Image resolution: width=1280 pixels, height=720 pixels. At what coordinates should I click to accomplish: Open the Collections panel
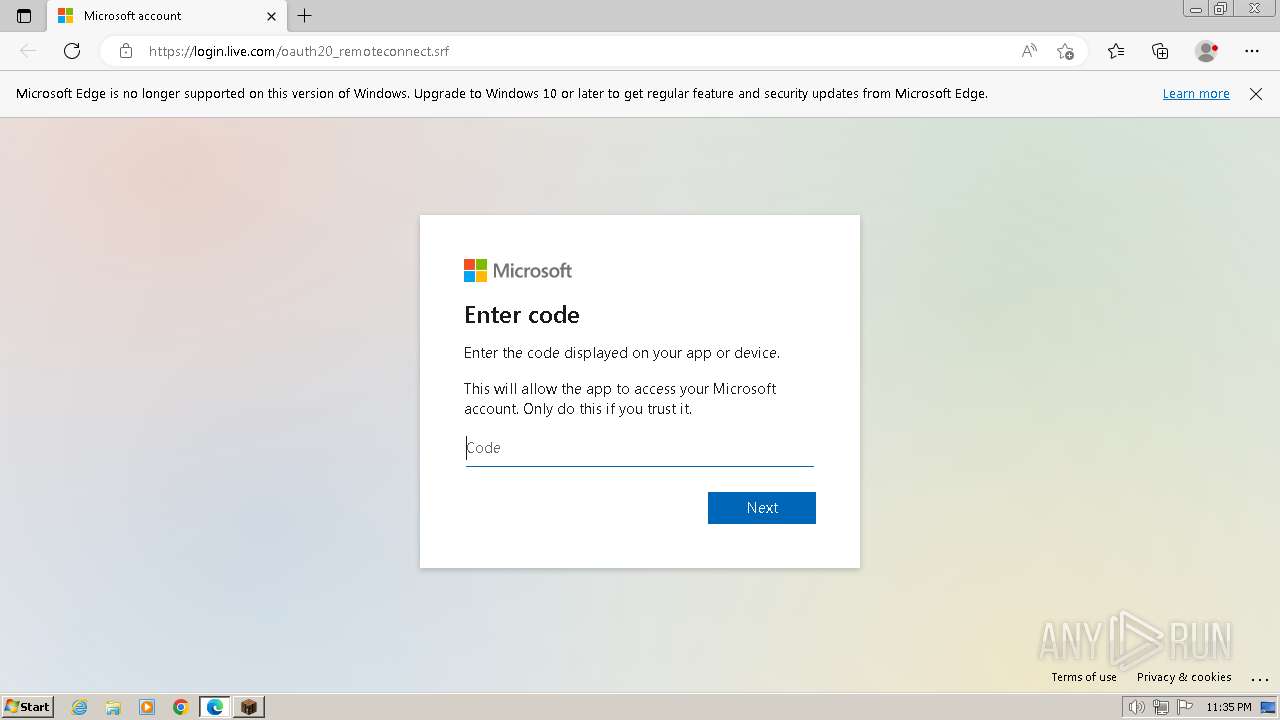pos(1160,51)
